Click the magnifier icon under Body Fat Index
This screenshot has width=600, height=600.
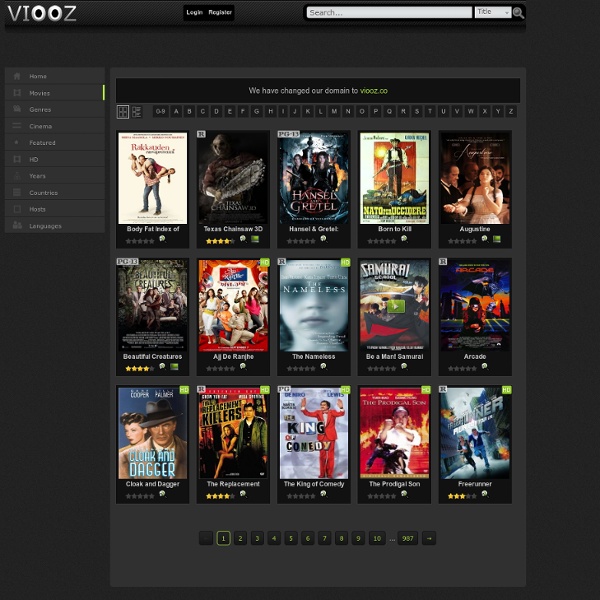(162, 239)
